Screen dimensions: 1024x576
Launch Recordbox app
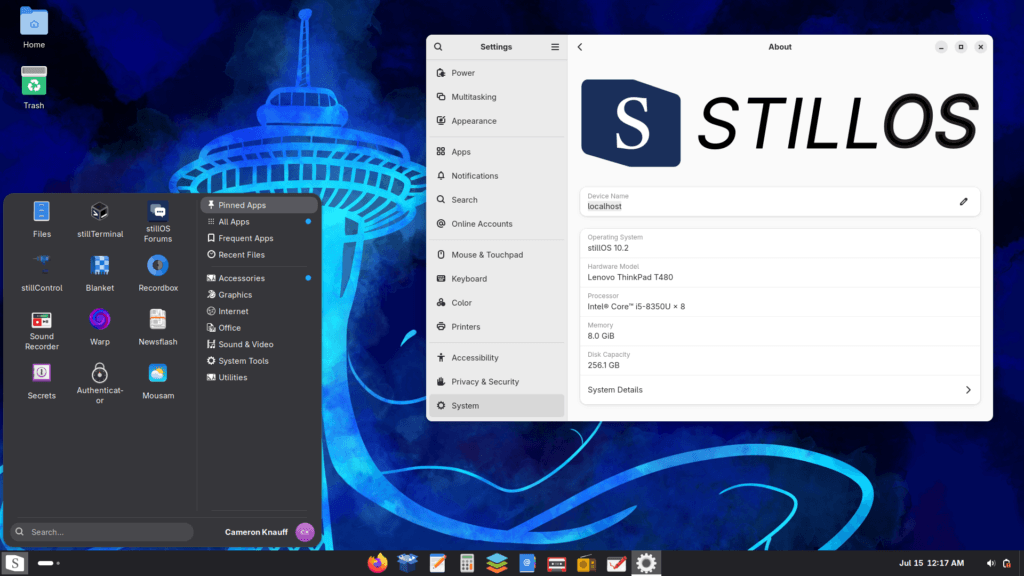point(157,273)
